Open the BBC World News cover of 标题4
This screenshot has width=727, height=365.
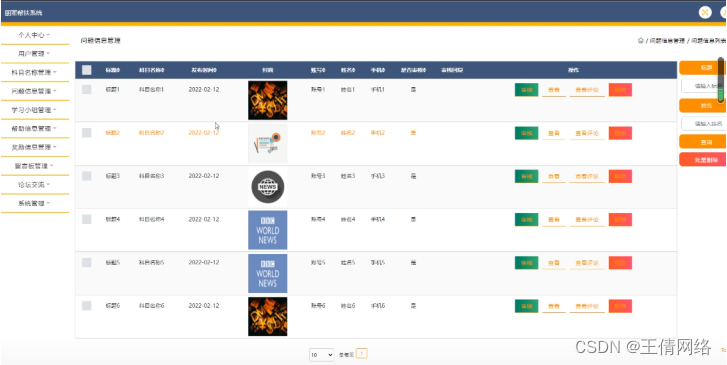268,230
